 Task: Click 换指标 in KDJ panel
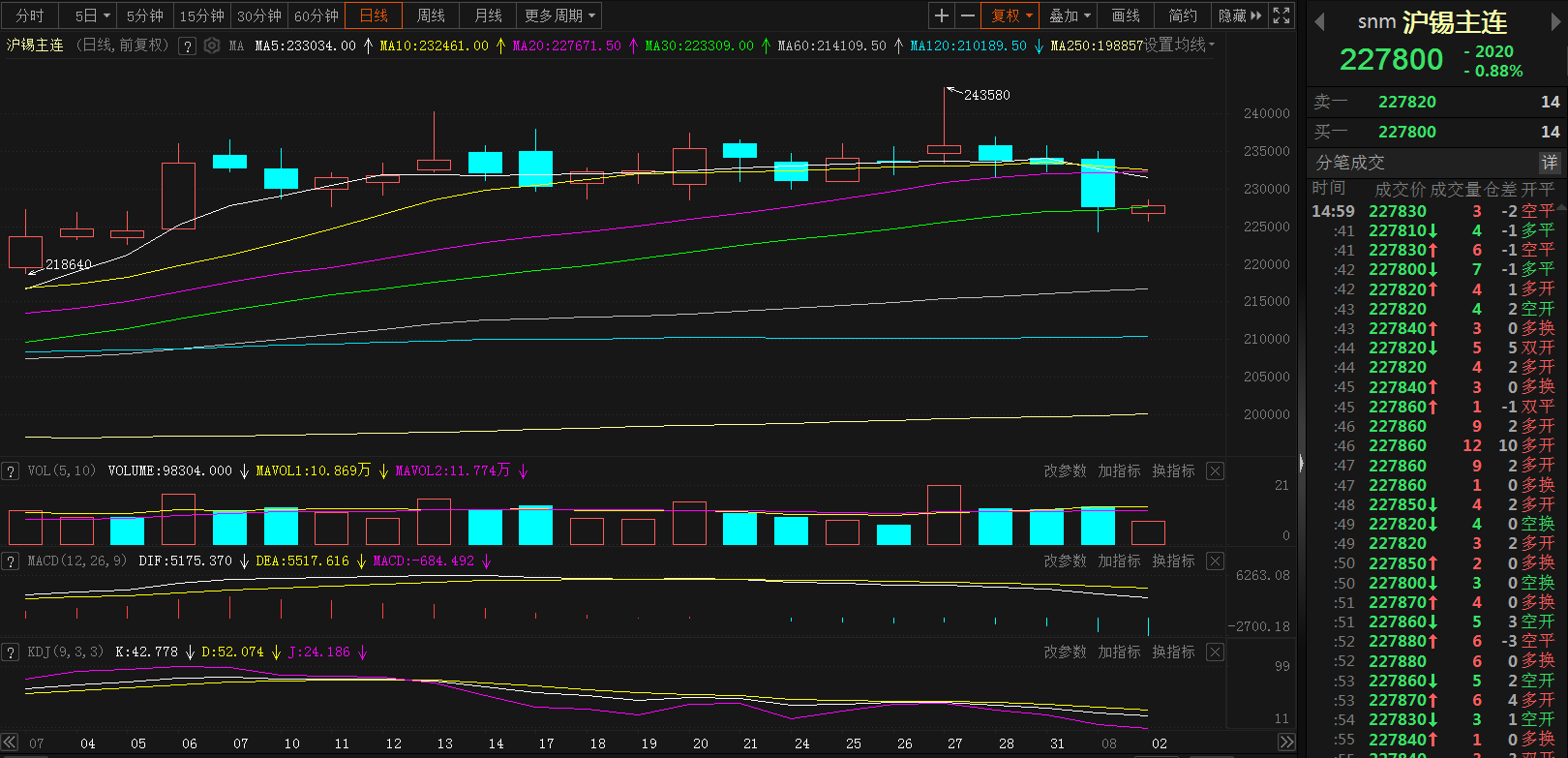[1173, 652]
